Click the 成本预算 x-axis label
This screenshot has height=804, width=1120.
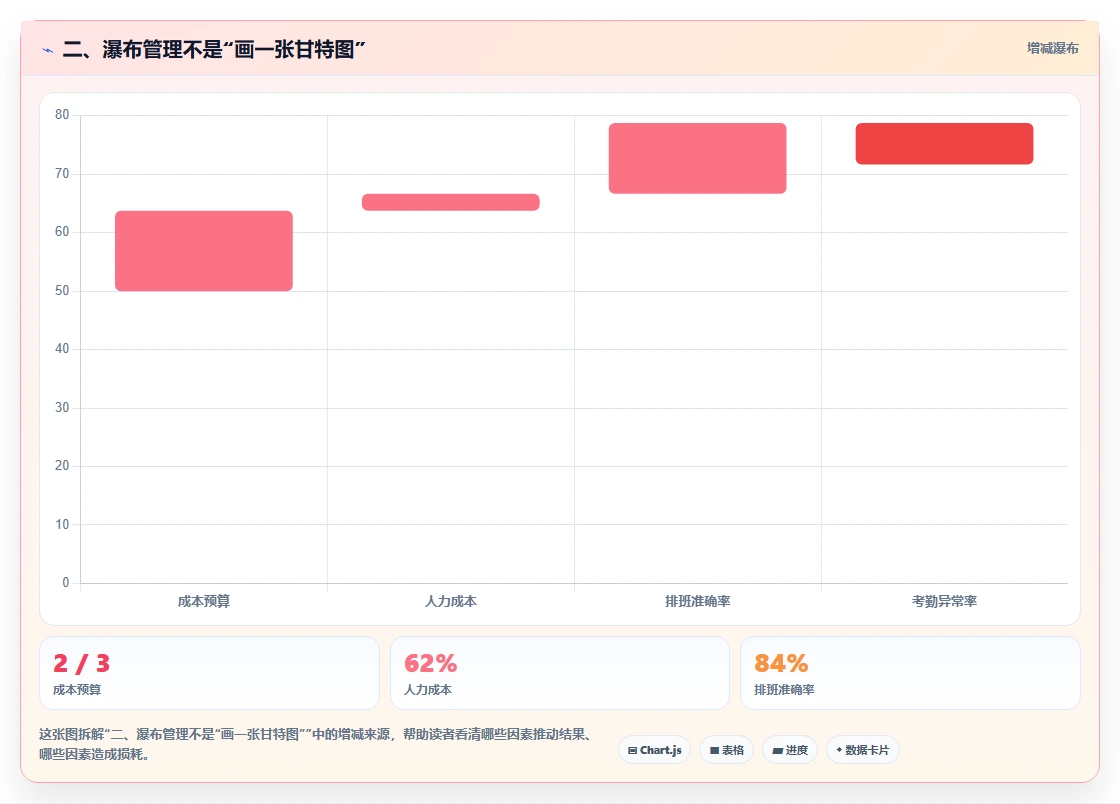[x=204, y=601]
